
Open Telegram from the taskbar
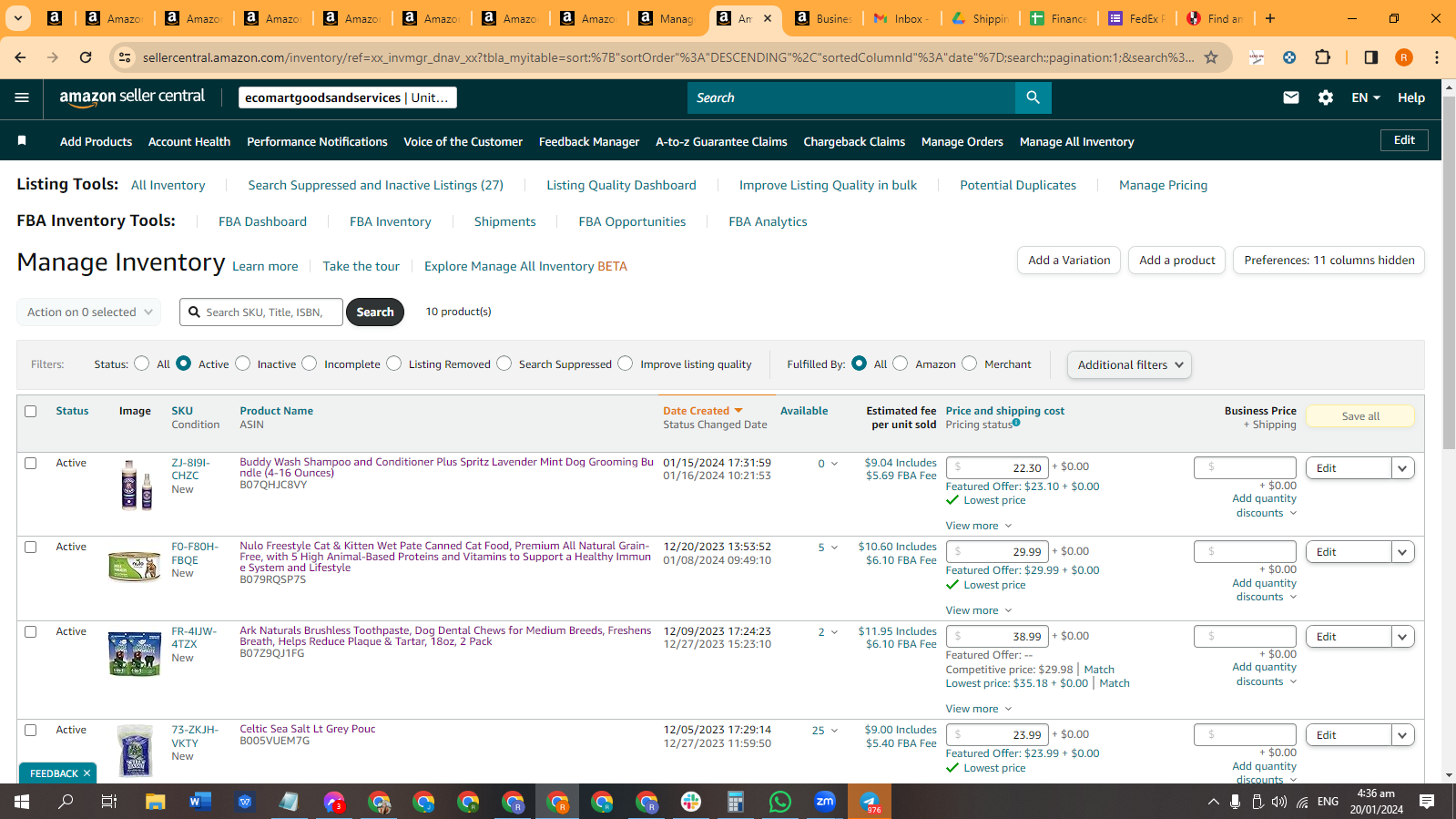point(870,802)
